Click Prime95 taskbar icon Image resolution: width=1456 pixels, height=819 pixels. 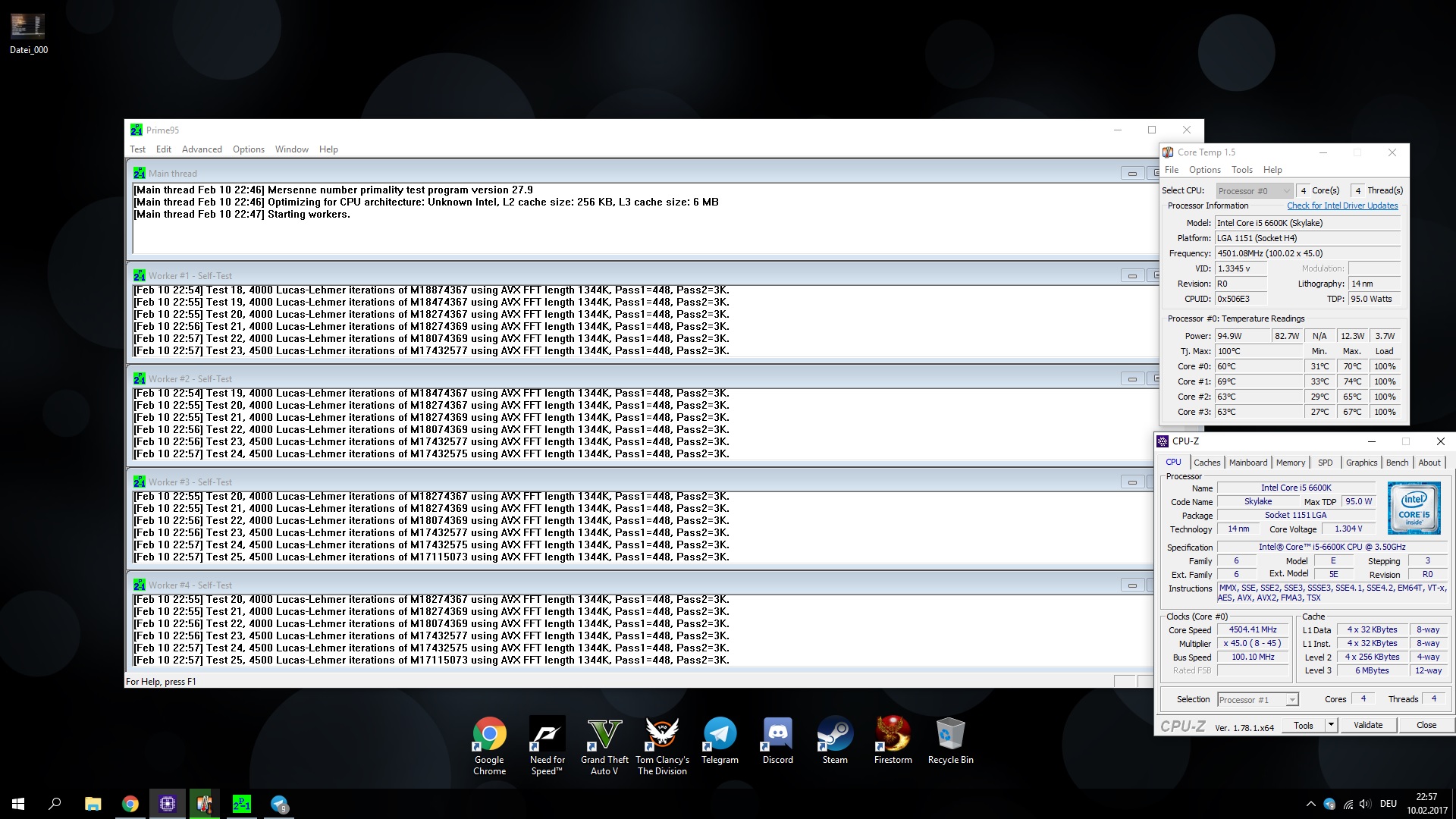242,804
